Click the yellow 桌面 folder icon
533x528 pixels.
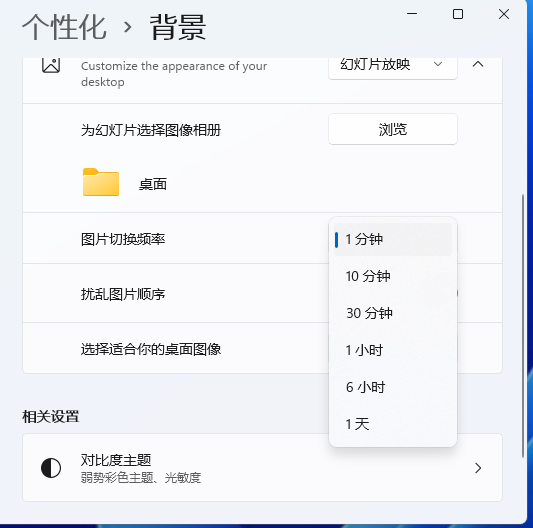(x=101, y=182)
